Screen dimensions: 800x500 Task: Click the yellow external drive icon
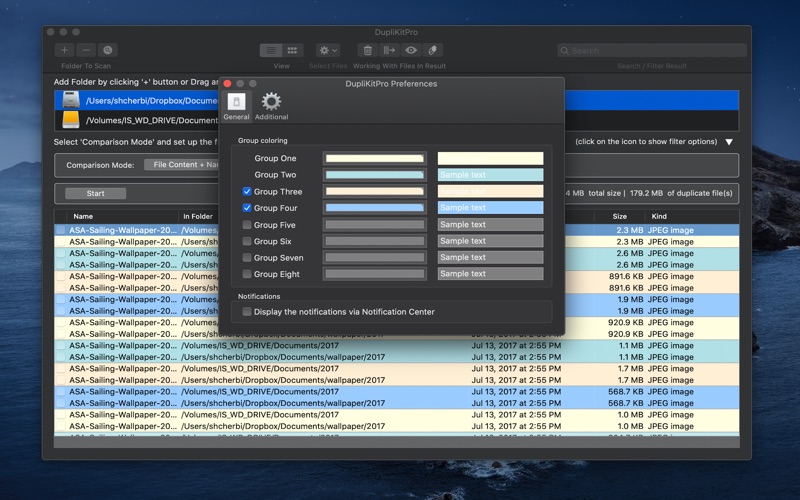click(71, 120)
